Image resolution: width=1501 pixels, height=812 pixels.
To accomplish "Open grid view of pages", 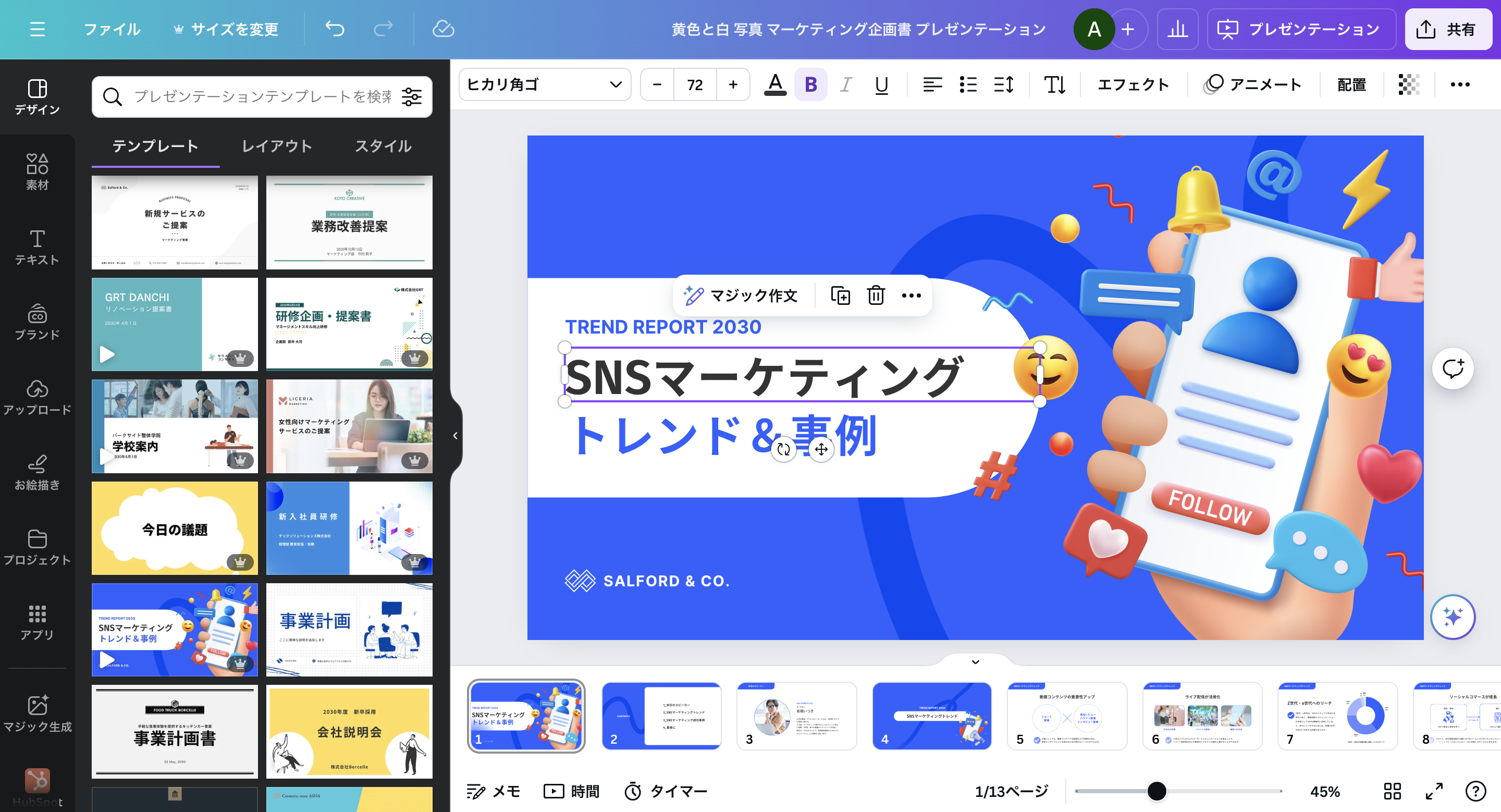I will [x=1392, y=791].
